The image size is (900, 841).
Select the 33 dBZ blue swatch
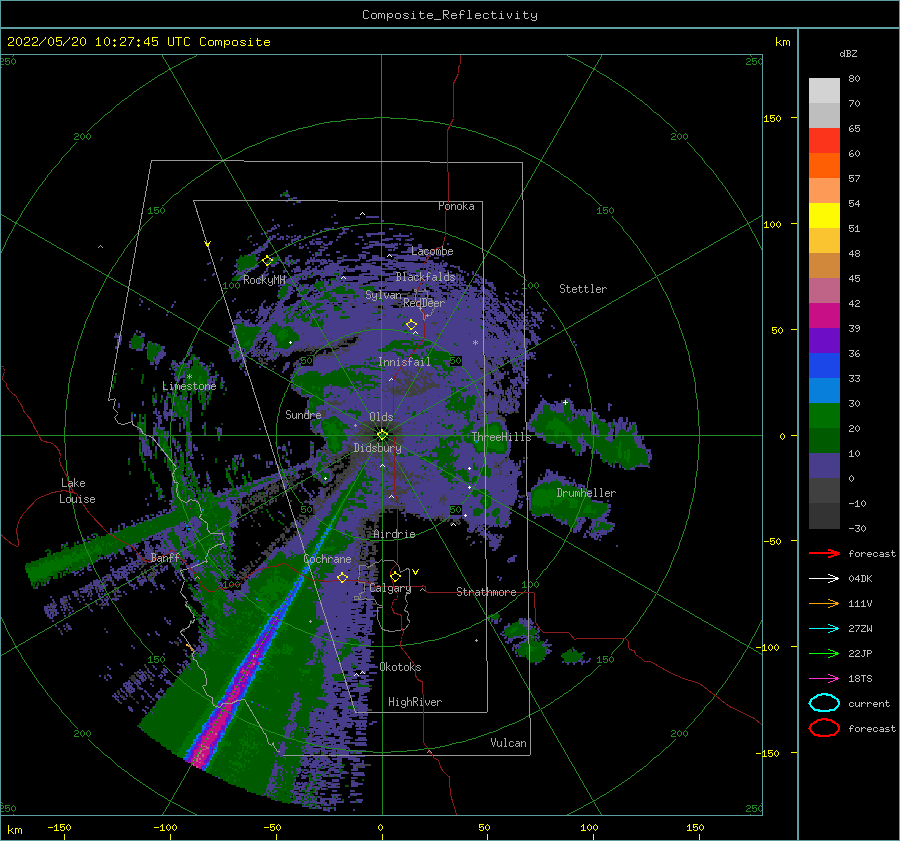pyautogui.click(x=824, y=390)
